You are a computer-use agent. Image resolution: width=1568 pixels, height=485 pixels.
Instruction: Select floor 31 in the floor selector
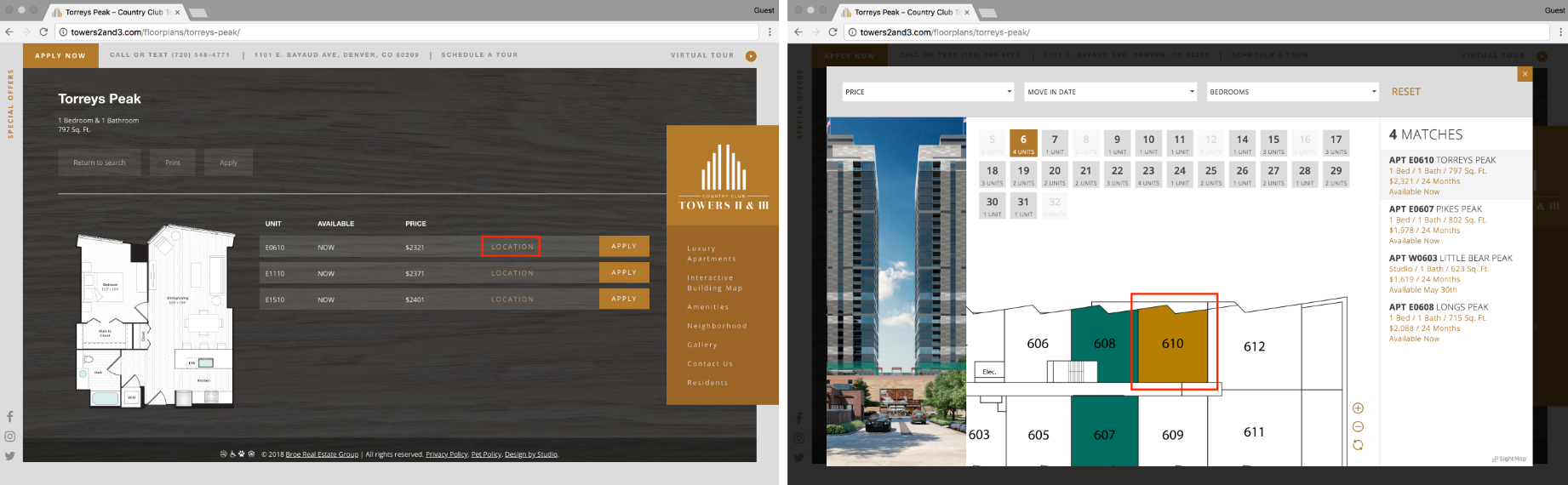coord(1023,206)
